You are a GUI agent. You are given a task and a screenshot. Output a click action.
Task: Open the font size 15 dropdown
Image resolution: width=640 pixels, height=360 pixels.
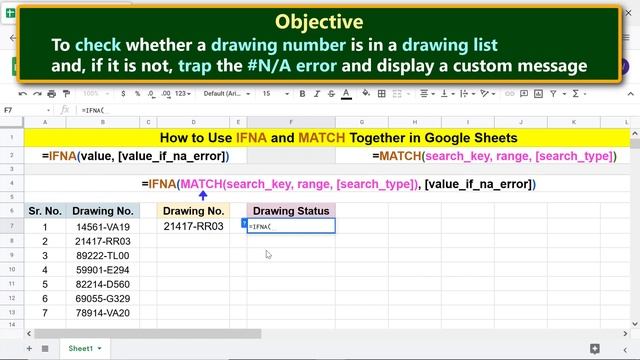(276, 94)
